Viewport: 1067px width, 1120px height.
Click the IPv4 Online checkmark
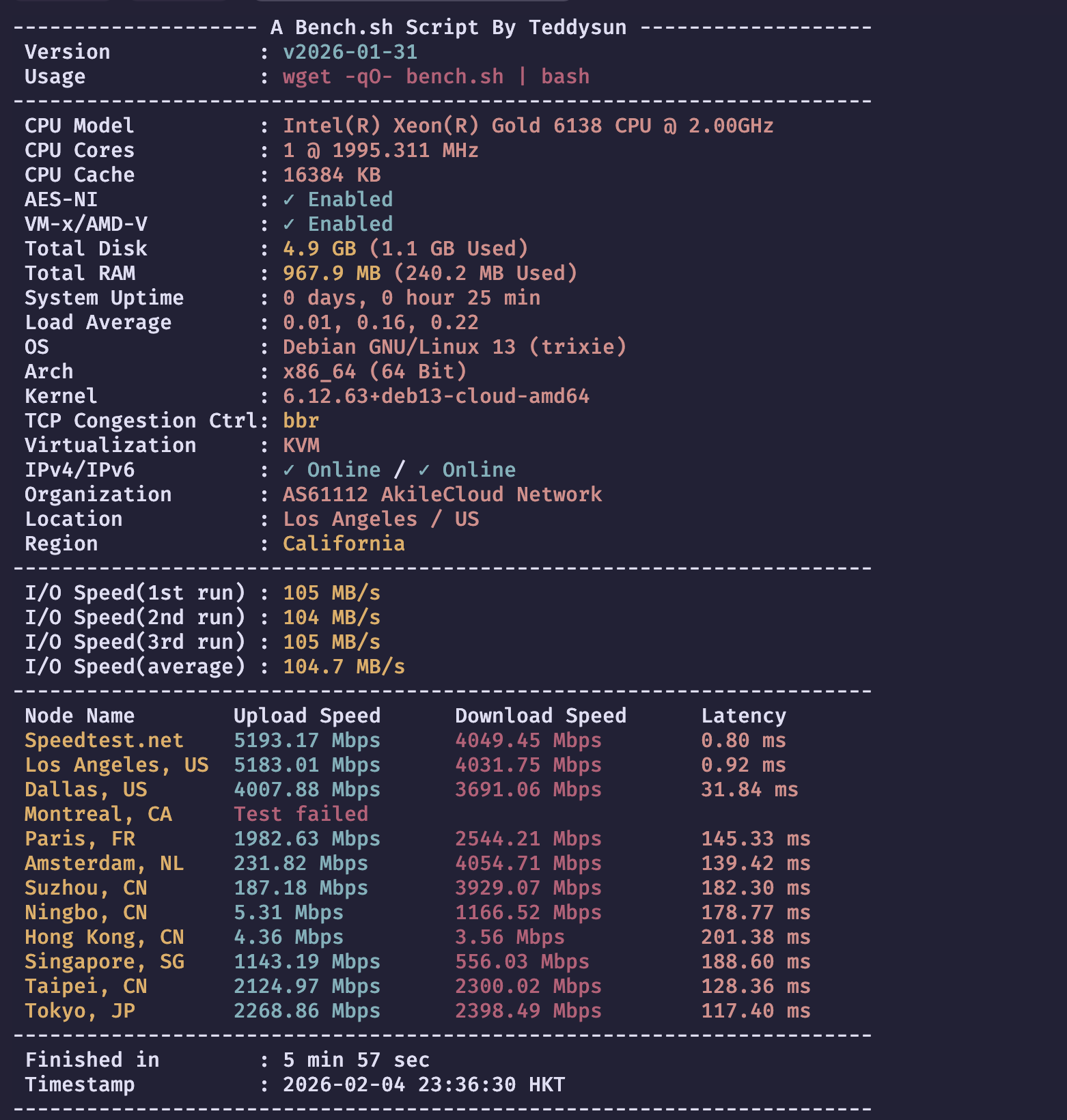(x=289, y=471)
